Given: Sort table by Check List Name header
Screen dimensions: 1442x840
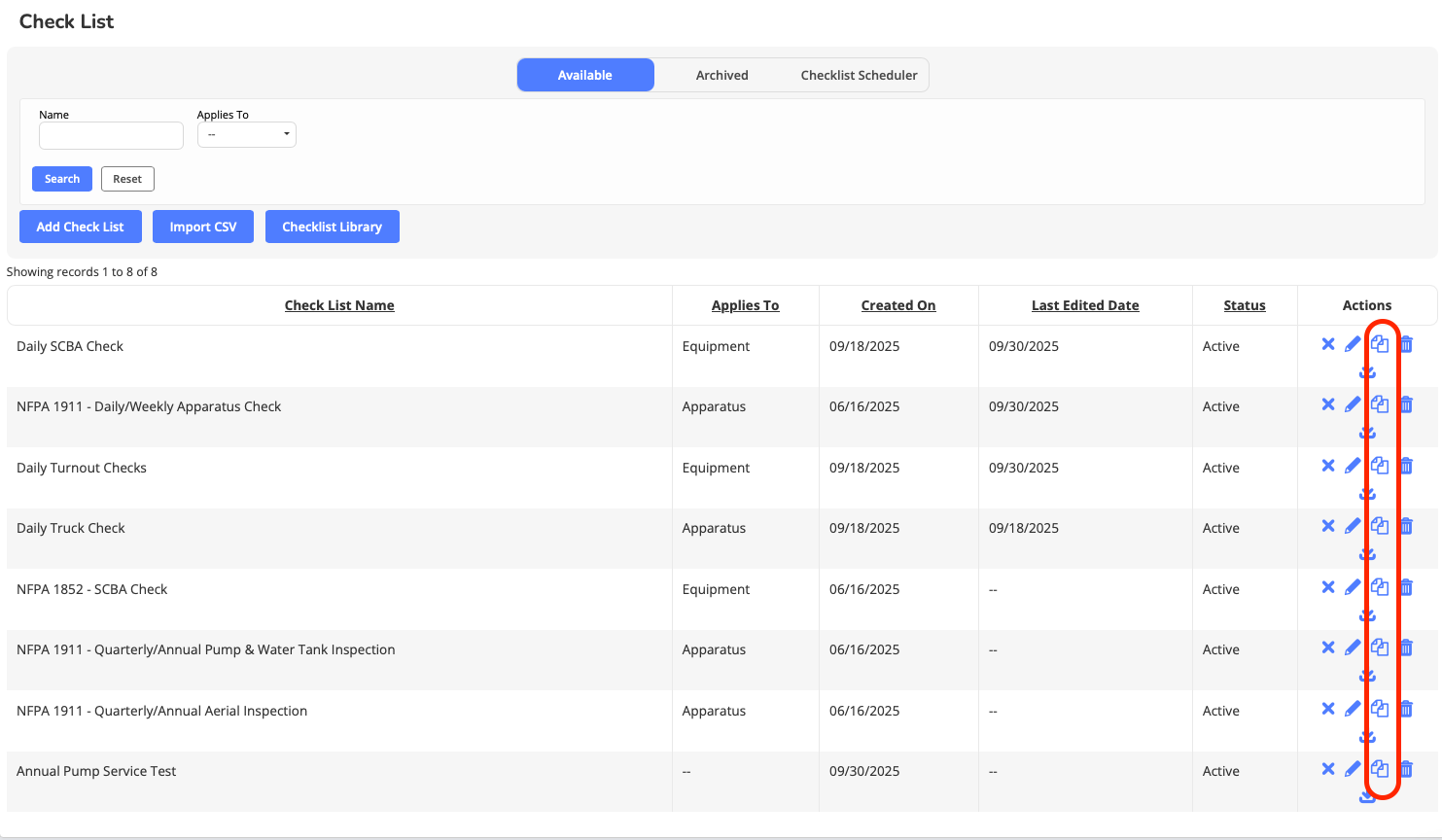Looking at the screenshot, I should [x=339, y=305].
